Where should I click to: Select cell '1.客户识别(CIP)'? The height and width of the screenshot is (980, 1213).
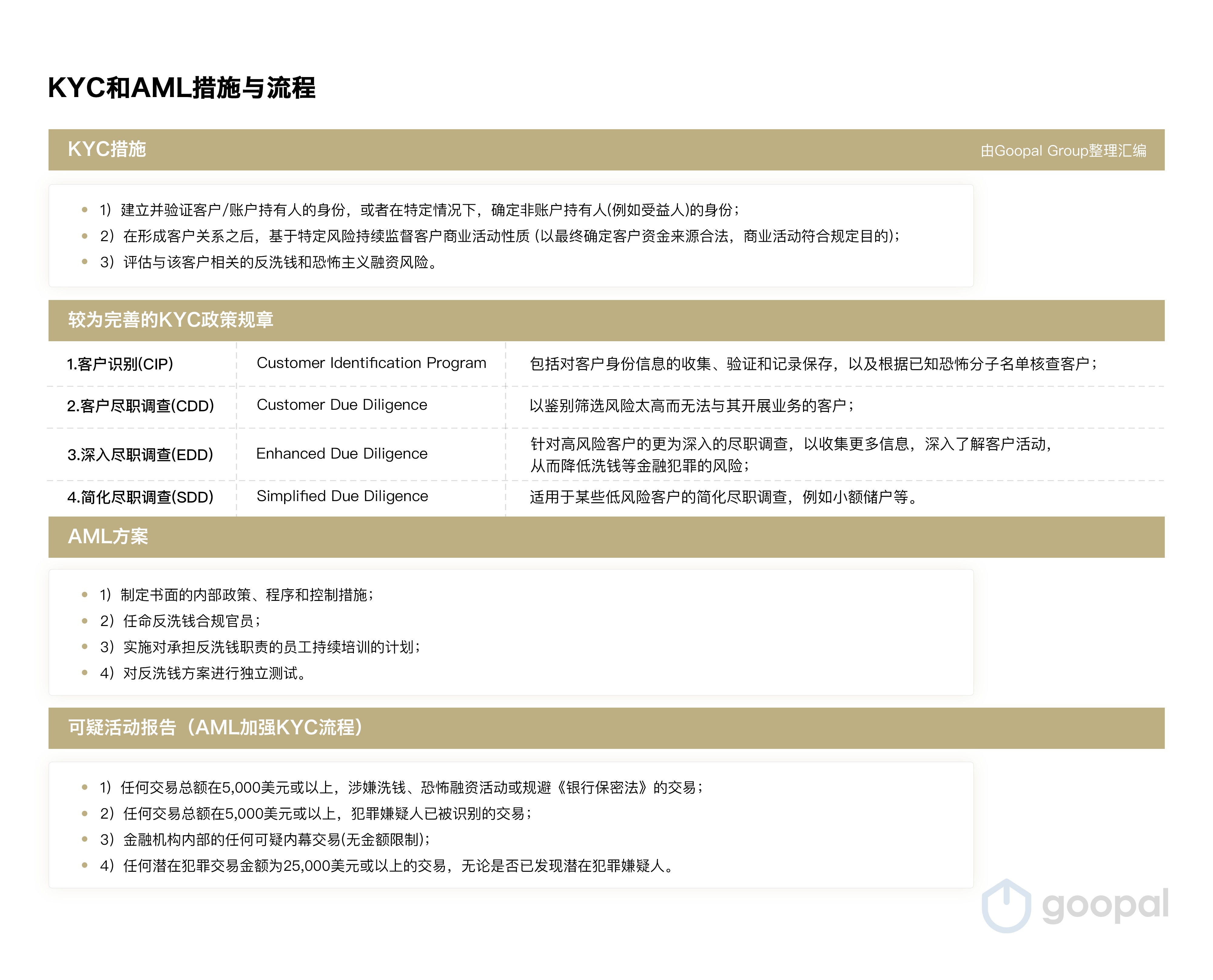click(x=120, y=364)
